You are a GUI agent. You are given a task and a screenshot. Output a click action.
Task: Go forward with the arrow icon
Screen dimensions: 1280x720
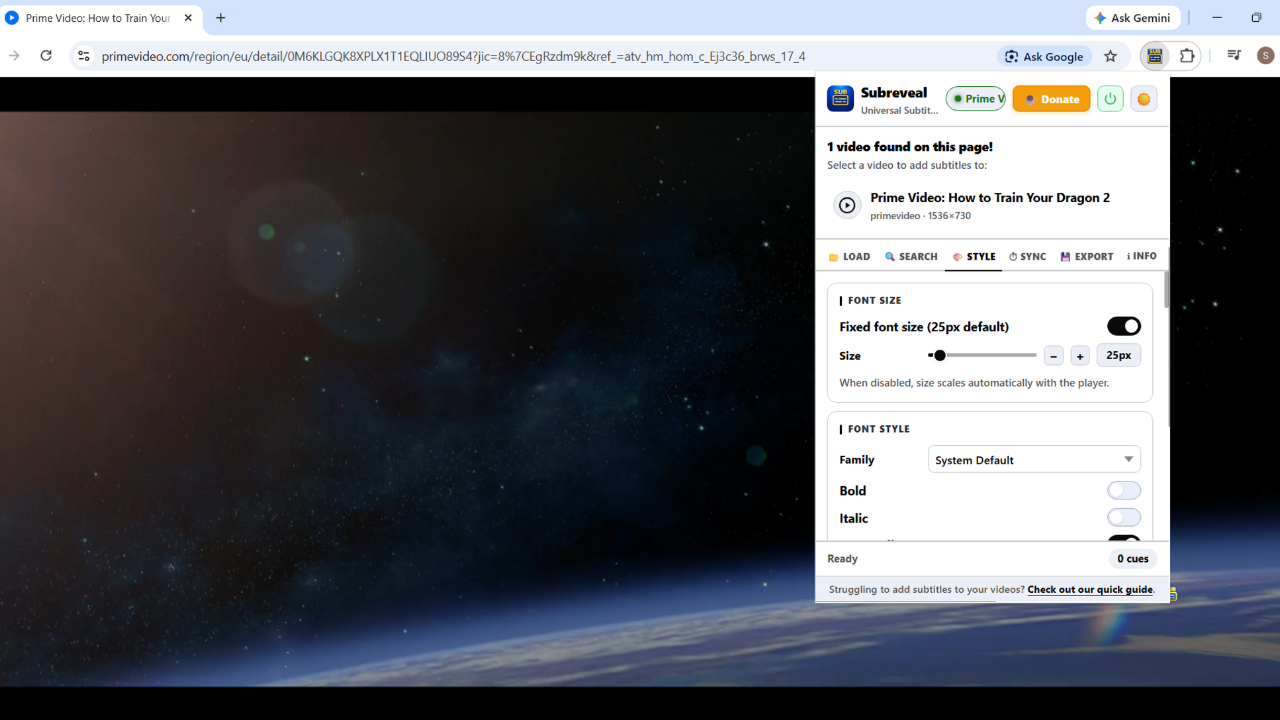coord(14,56)
